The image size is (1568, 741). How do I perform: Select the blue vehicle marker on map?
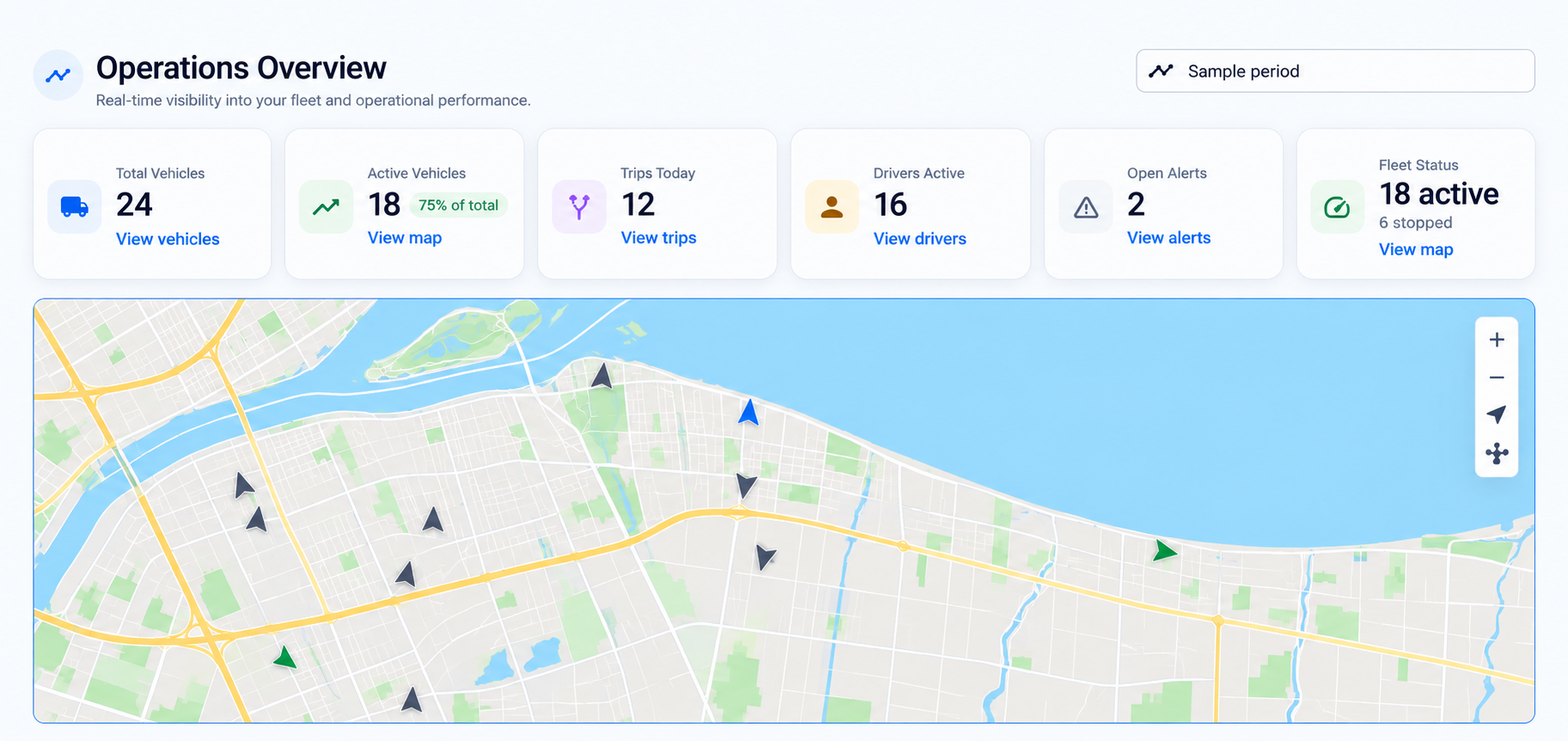748,413
